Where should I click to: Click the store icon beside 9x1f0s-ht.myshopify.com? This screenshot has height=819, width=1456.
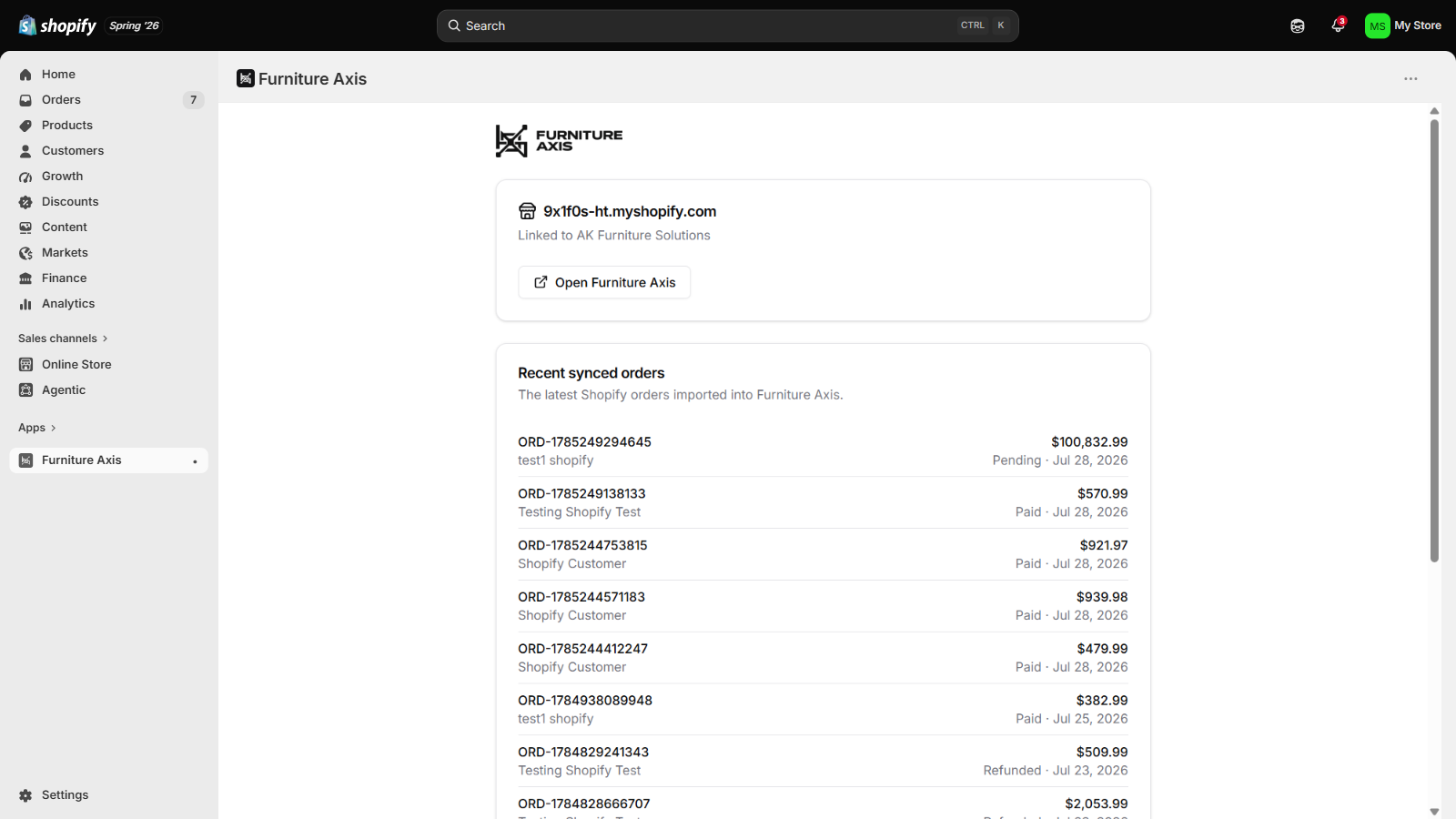(527, 211)
